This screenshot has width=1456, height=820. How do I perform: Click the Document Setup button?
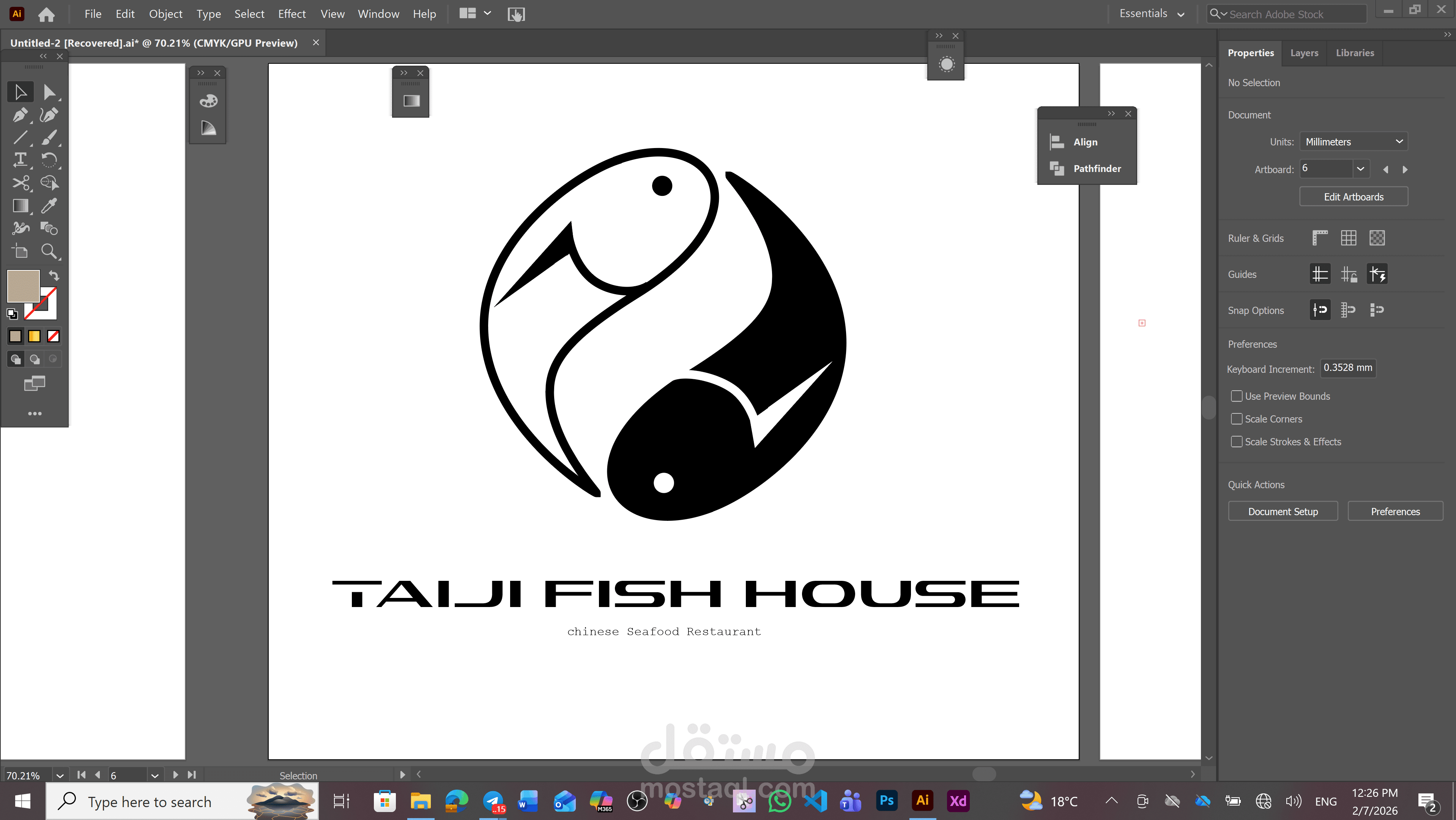point(1283,511)
